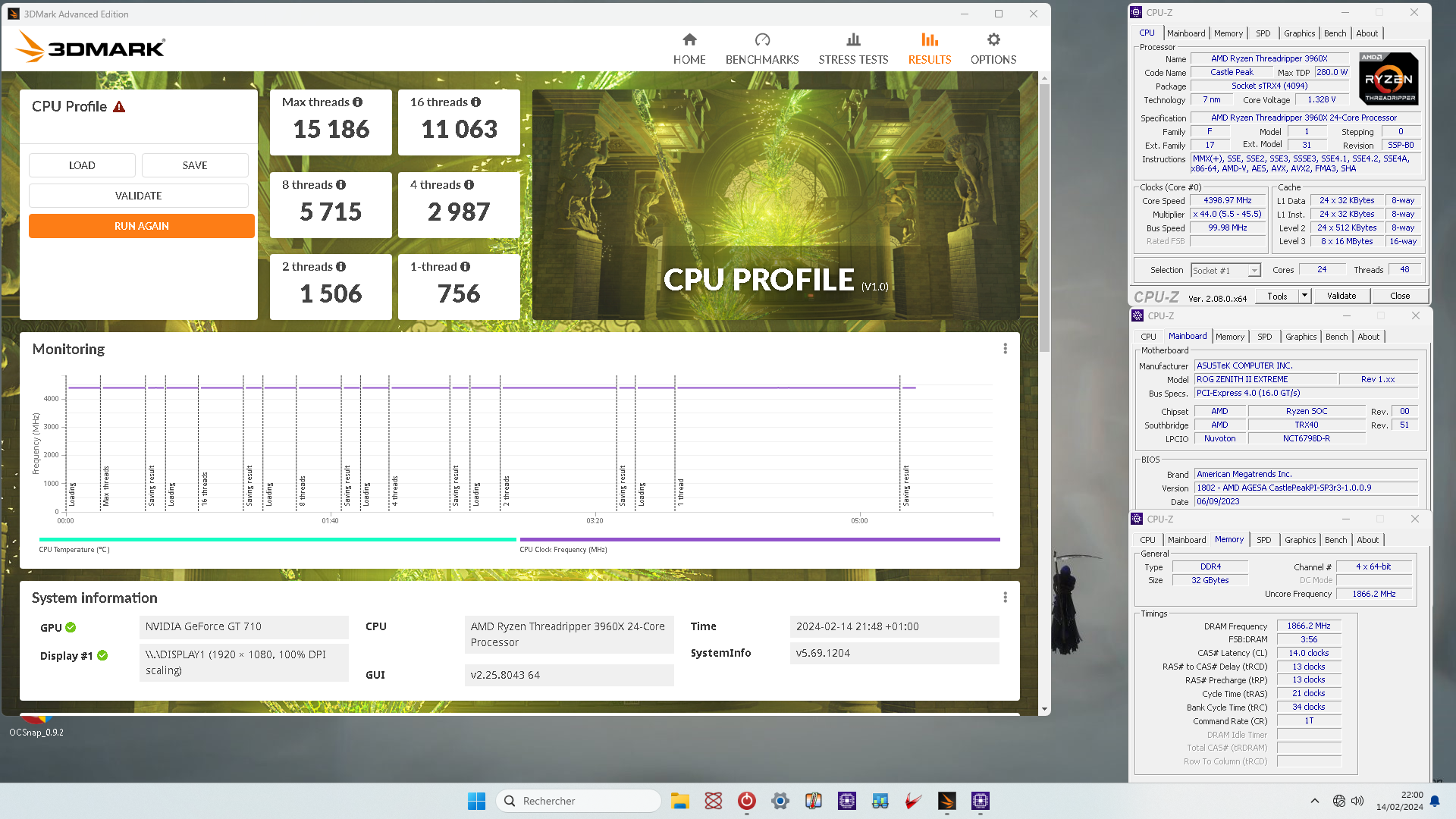Click the warning triangle beside CPU Profile
Screen dimensions: 1456x819
(119, 107)
